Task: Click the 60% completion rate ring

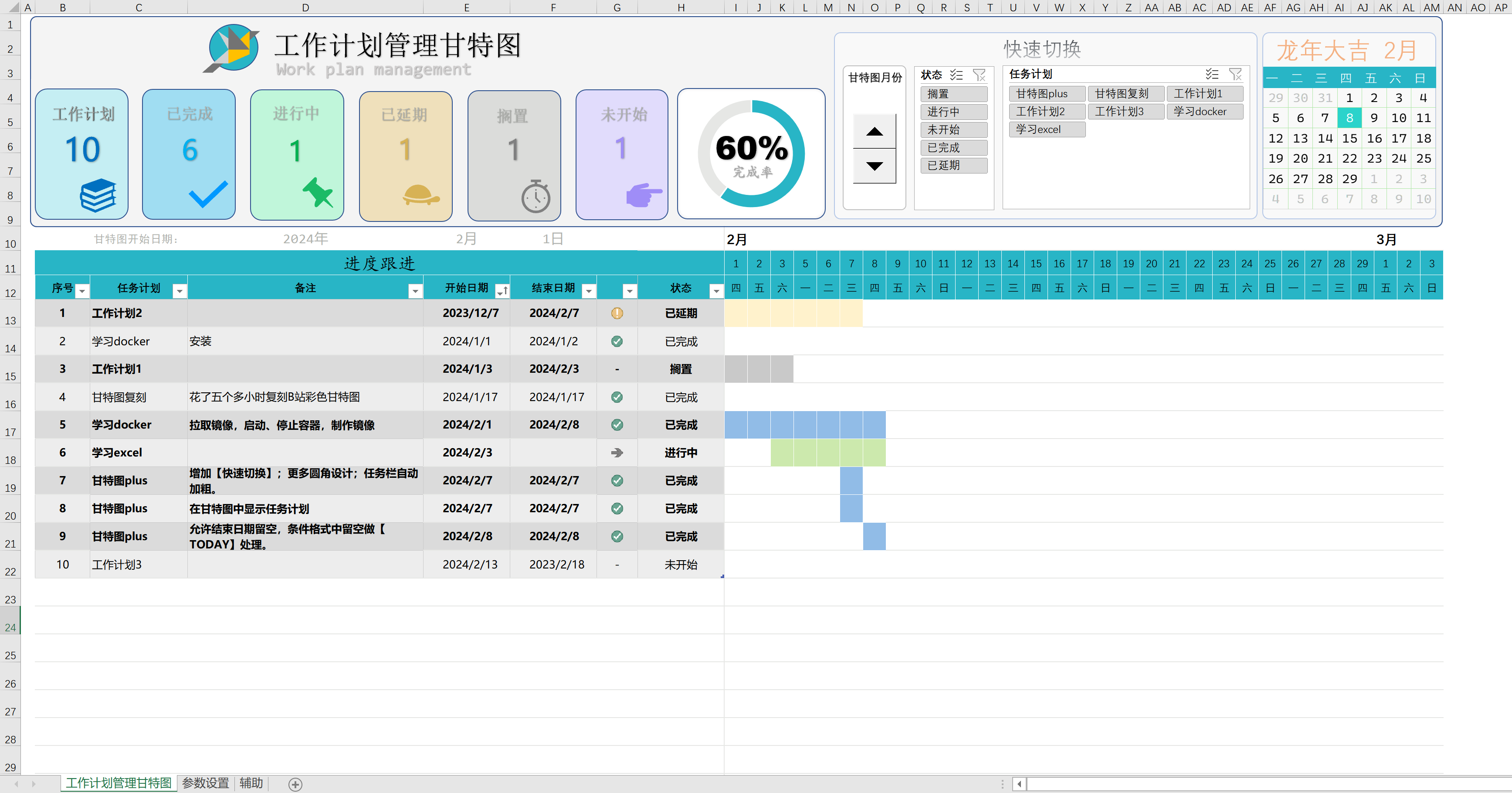Action: coord(751,153)
